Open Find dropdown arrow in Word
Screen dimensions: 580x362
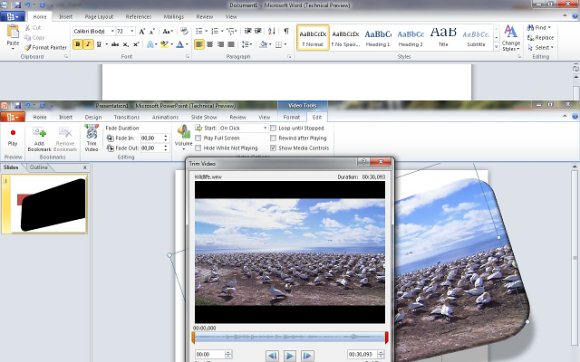click(549, 28)
